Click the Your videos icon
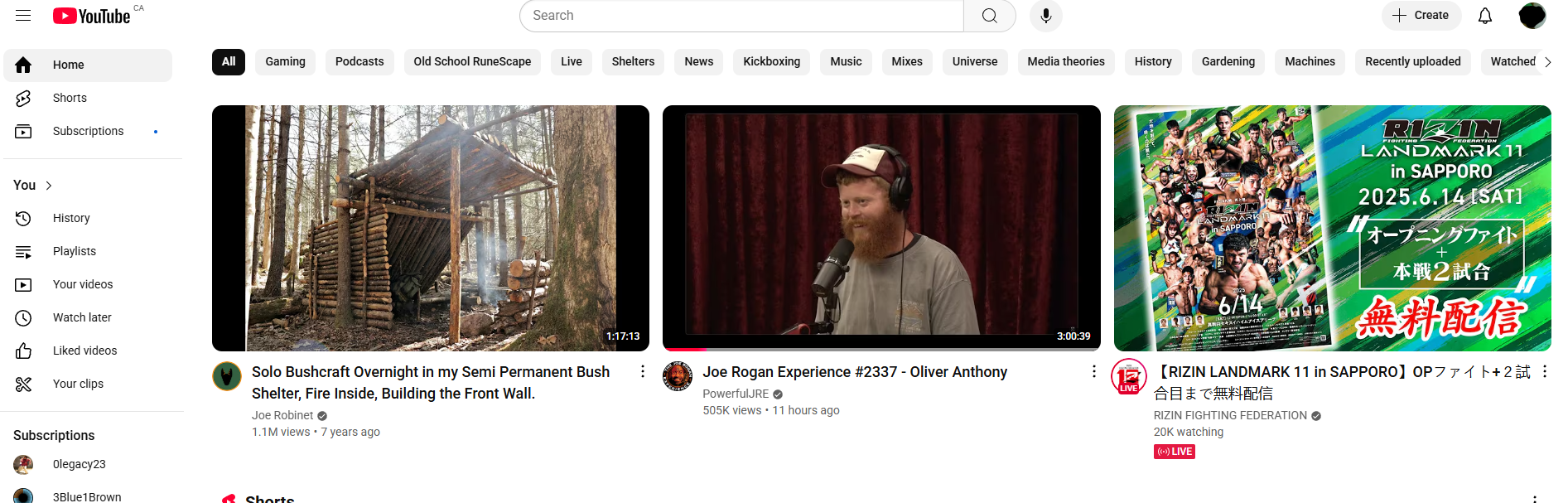This screenshot has height=503, width=1568. (x=23, y=284)
